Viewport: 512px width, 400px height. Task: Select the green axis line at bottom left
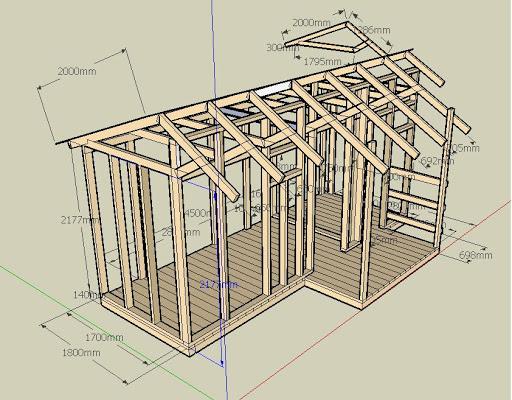pyautogui.click(x=100, y=333)
